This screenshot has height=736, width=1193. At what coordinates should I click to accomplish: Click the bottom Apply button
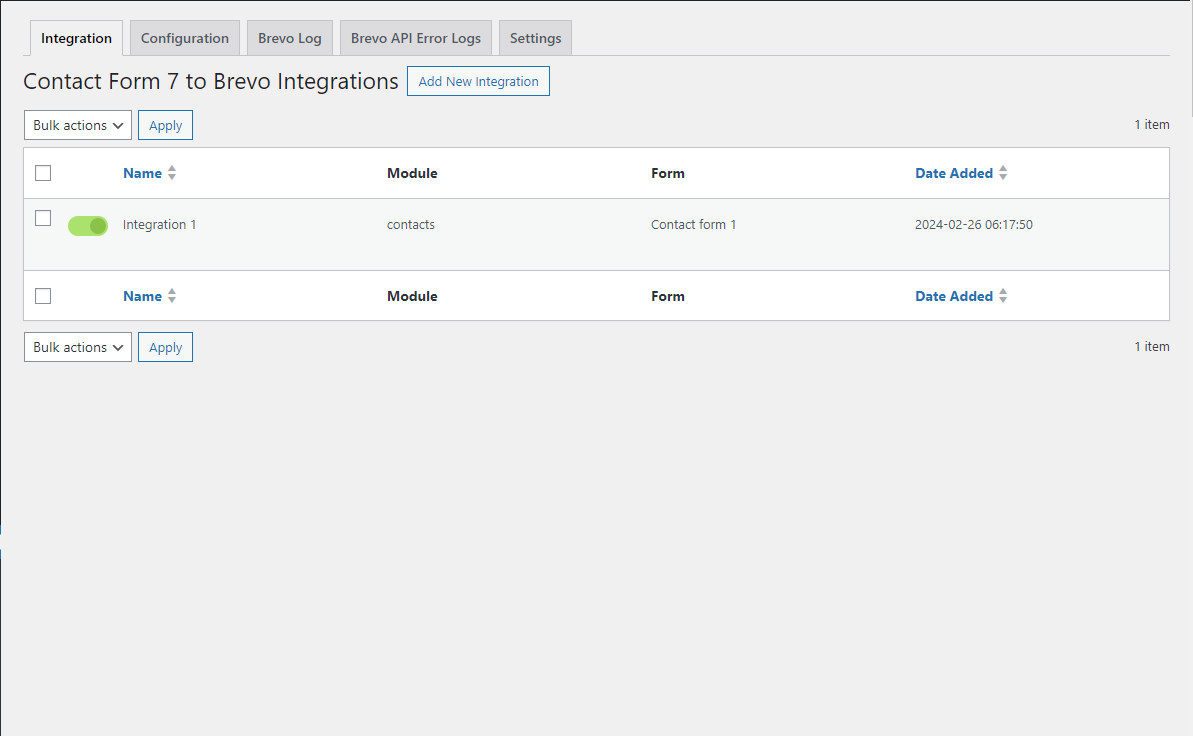165,347
